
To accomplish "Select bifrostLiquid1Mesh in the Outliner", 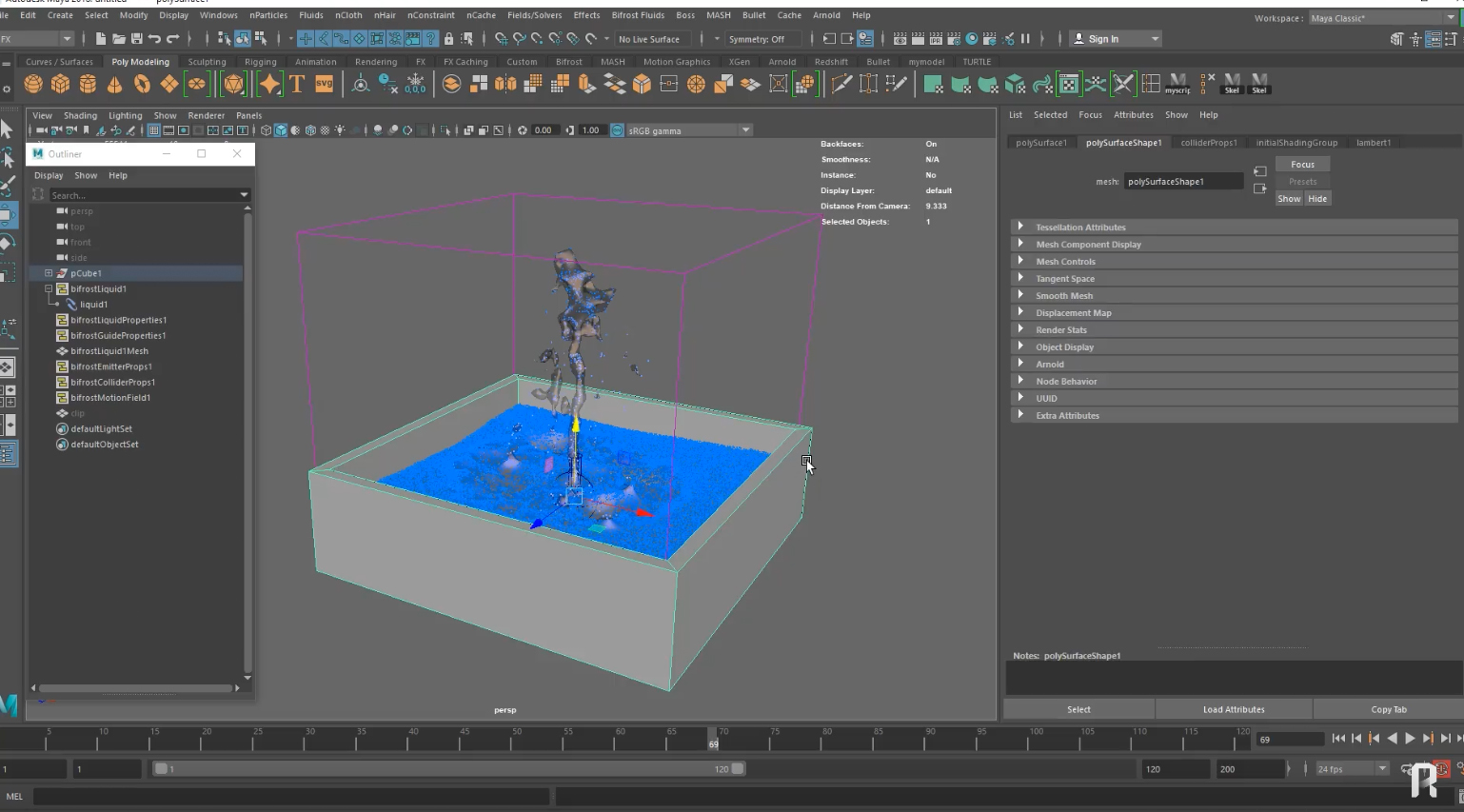I will point(109,351).
